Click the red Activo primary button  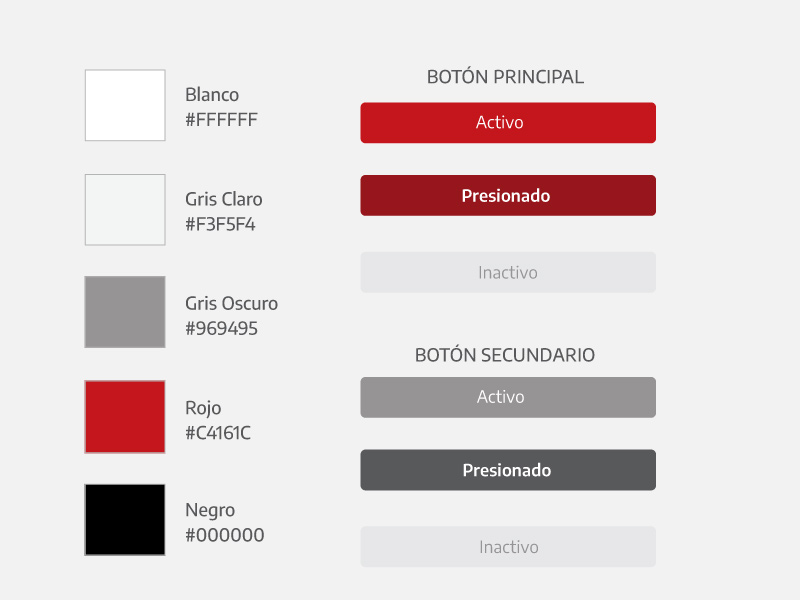(508, 123)
